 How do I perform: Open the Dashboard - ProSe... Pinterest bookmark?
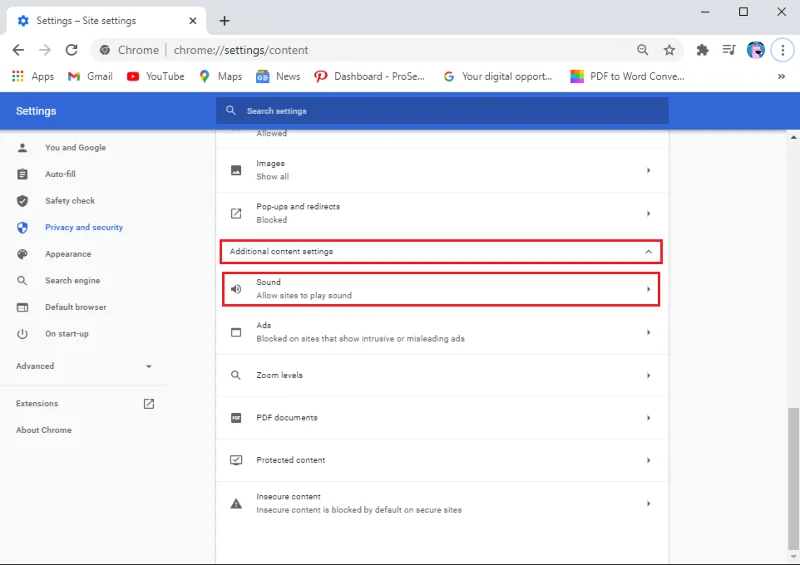pos(369,77)
